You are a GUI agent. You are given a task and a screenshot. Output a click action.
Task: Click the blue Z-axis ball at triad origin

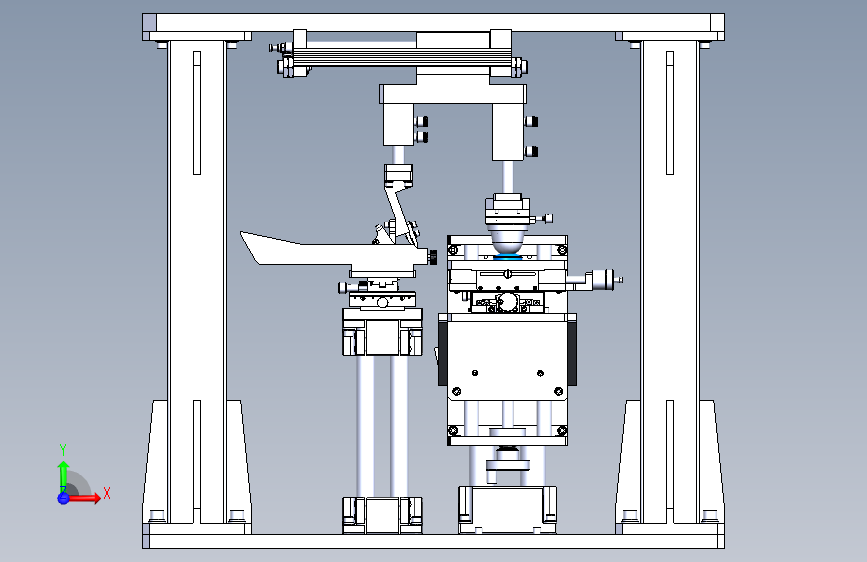(63, 498)
